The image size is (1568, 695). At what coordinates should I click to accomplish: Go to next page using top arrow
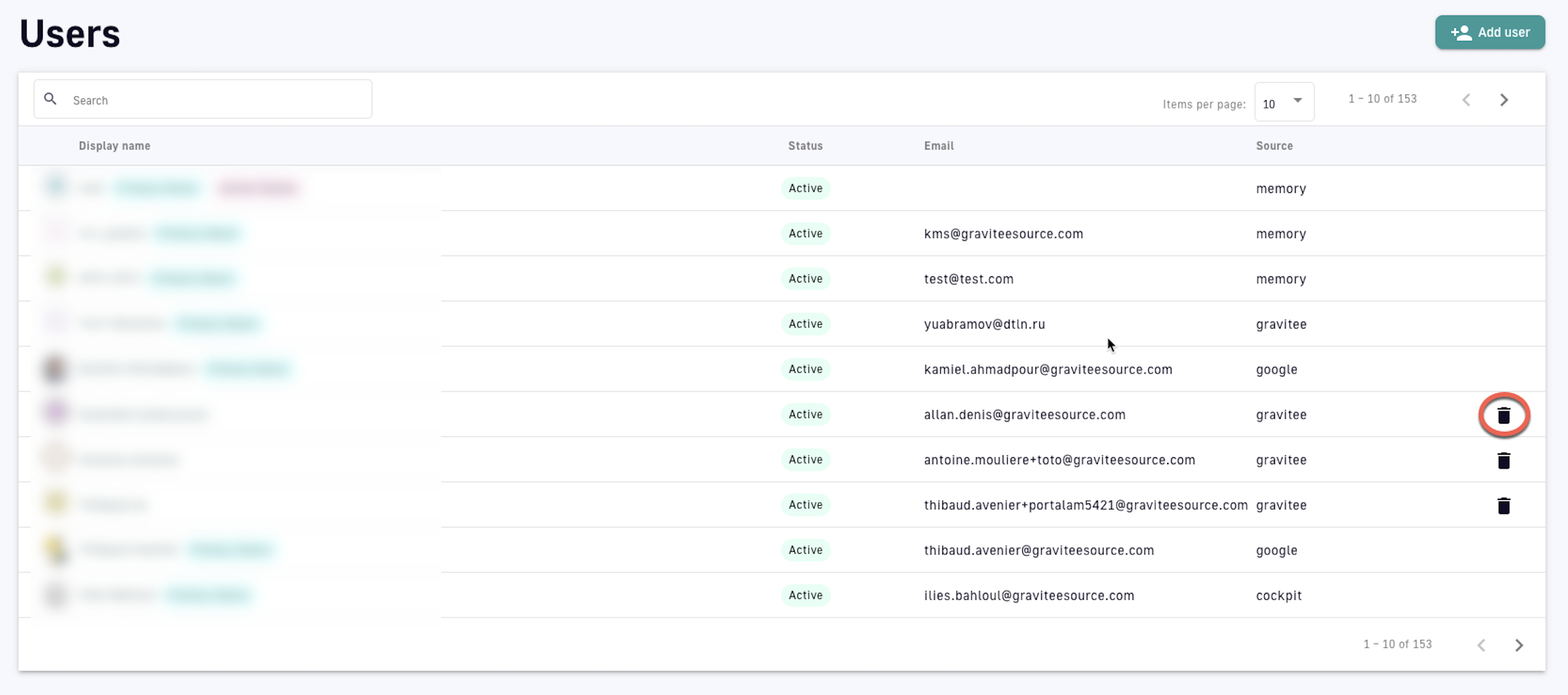1504,100
